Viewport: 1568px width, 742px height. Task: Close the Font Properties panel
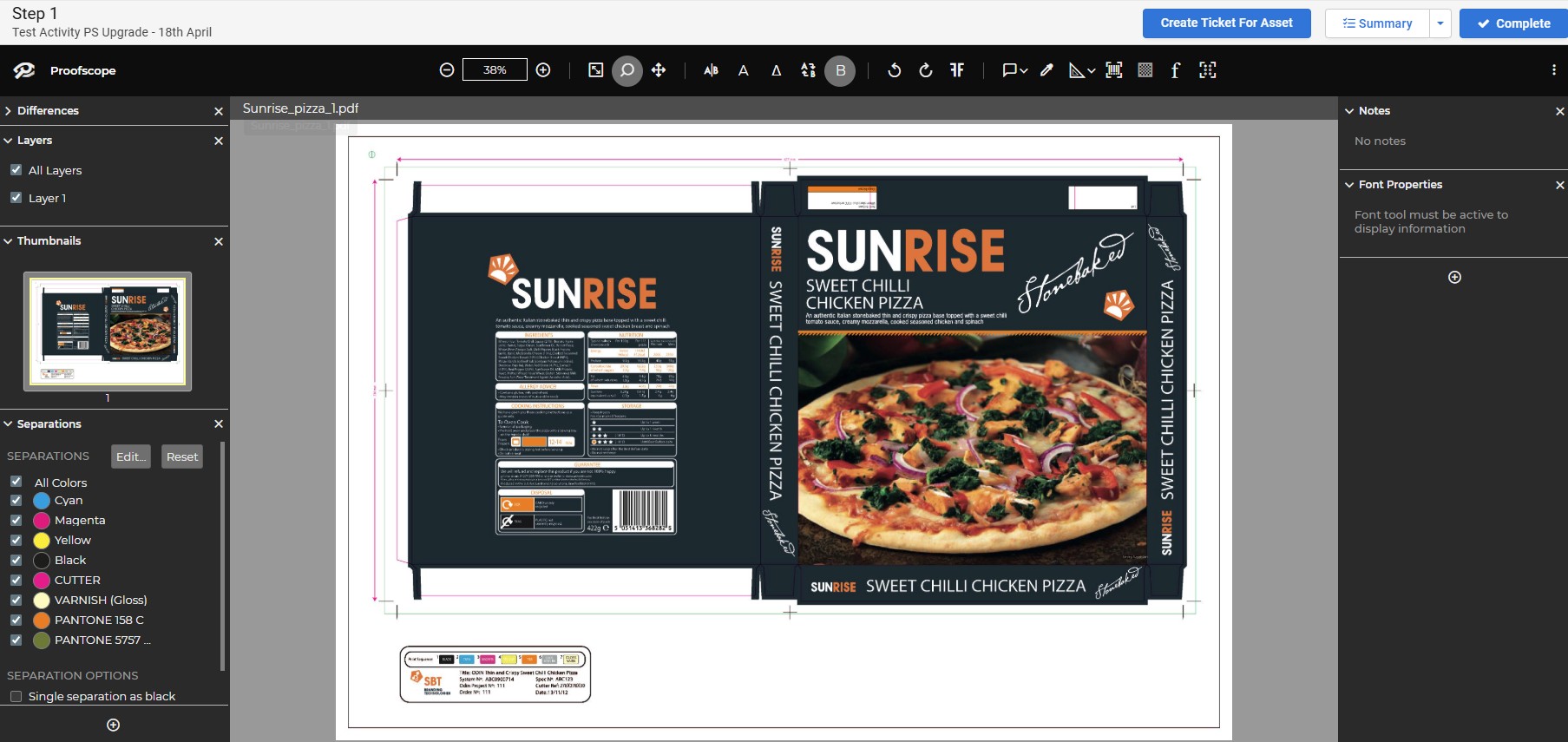point(1560,185)
